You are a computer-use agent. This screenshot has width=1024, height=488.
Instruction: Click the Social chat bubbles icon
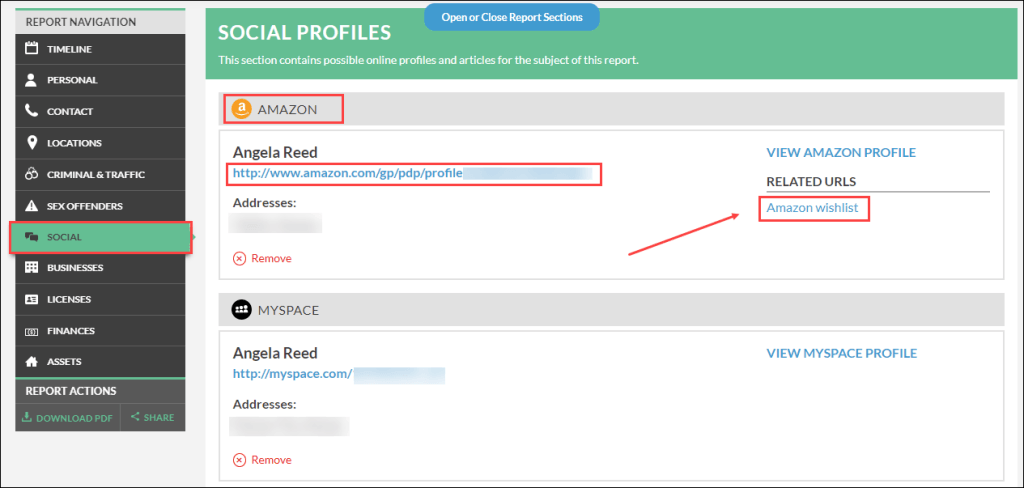tap(31, 237)
